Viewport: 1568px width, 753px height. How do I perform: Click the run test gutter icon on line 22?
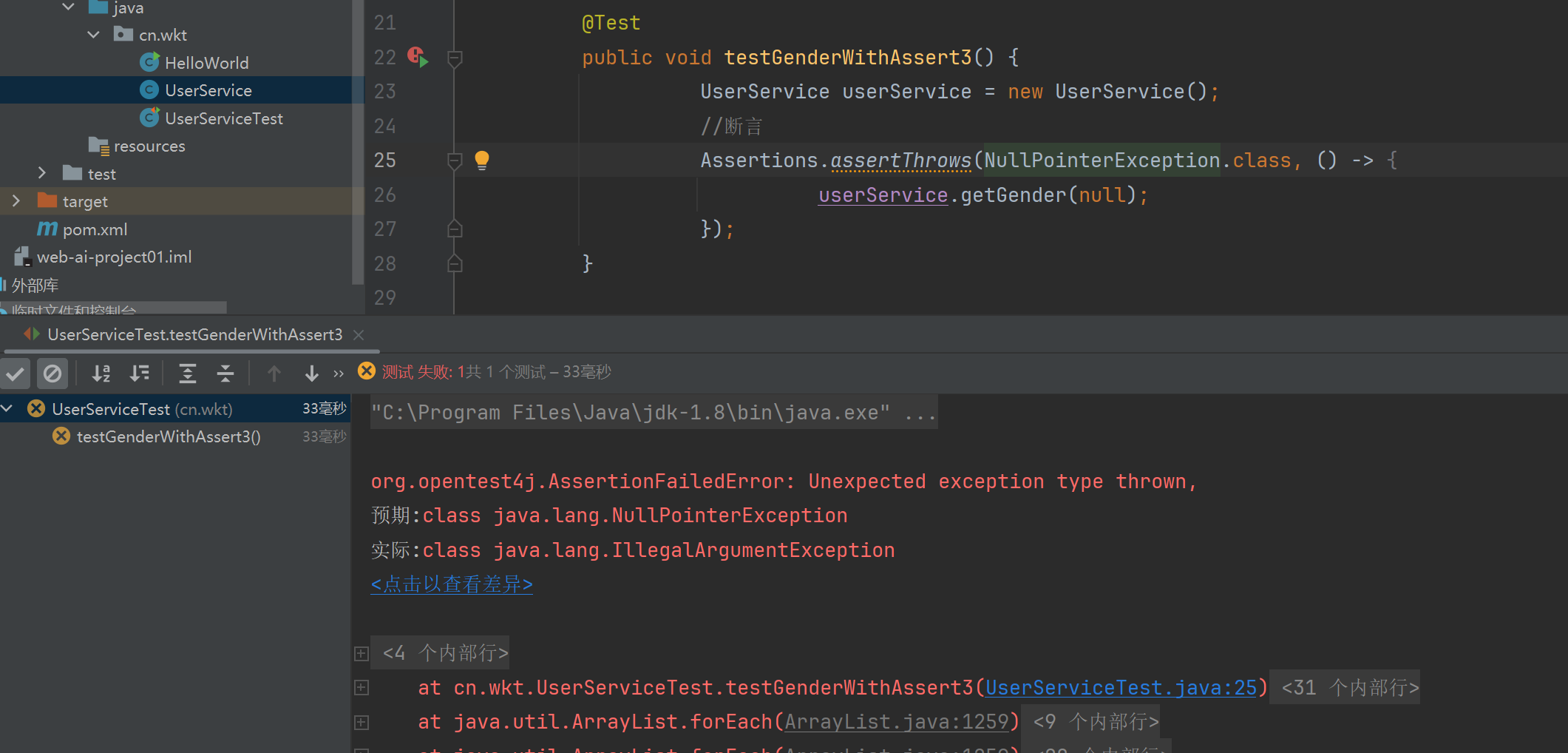418,58
